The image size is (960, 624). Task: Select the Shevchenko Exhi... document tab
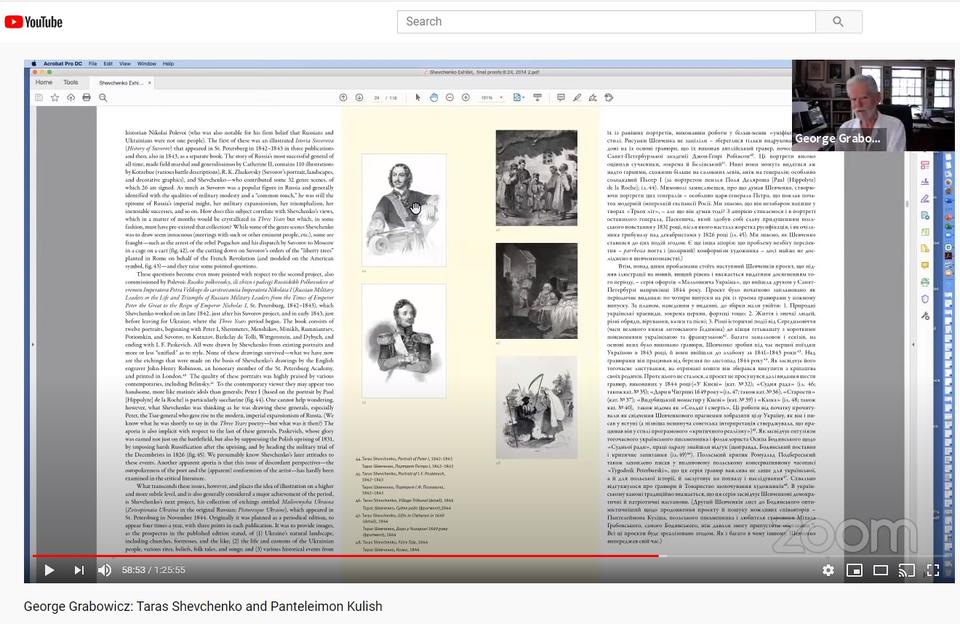120,83
